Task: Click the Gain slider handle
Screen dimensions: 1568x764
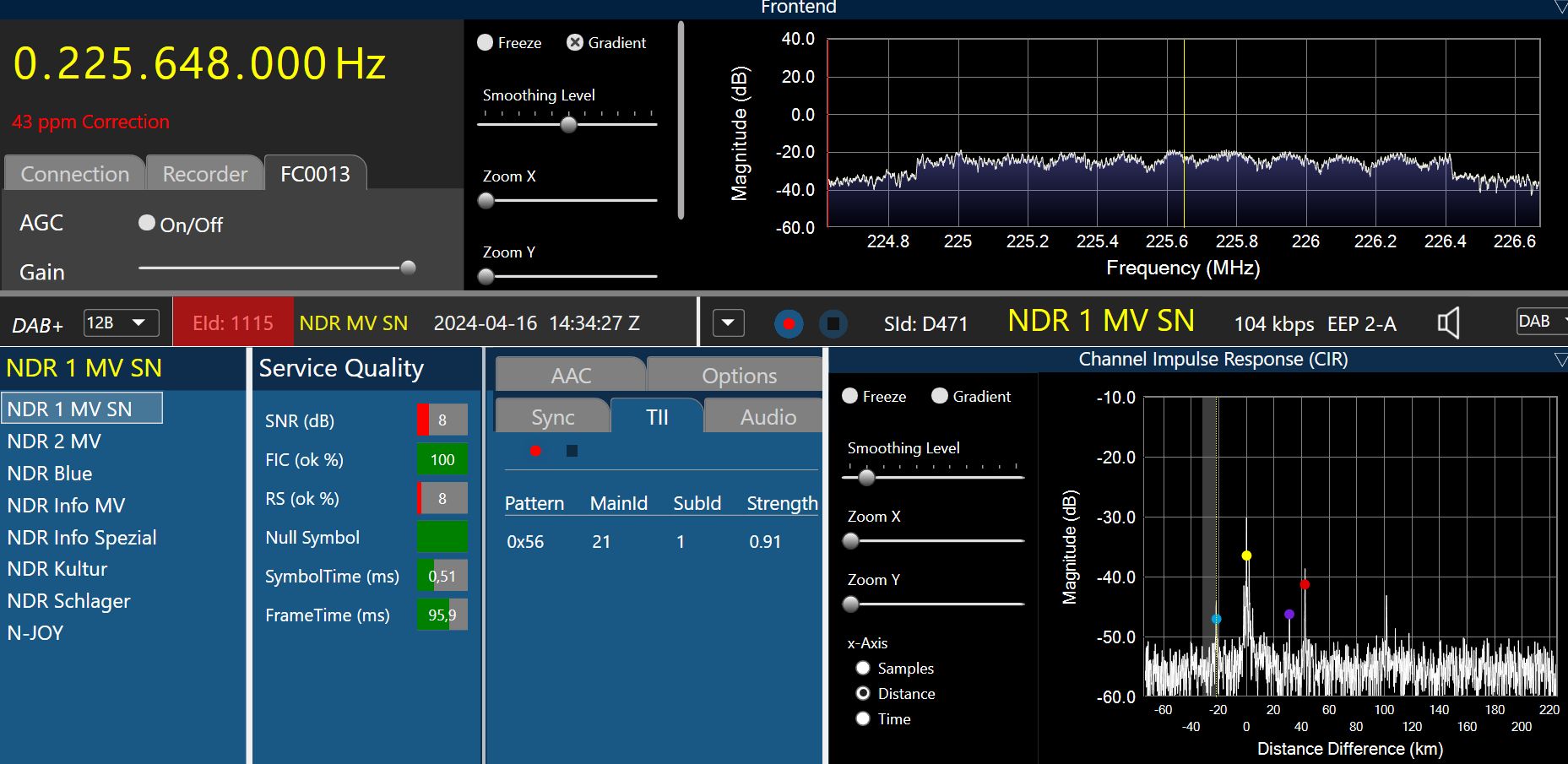Action: tap(408, 268)
